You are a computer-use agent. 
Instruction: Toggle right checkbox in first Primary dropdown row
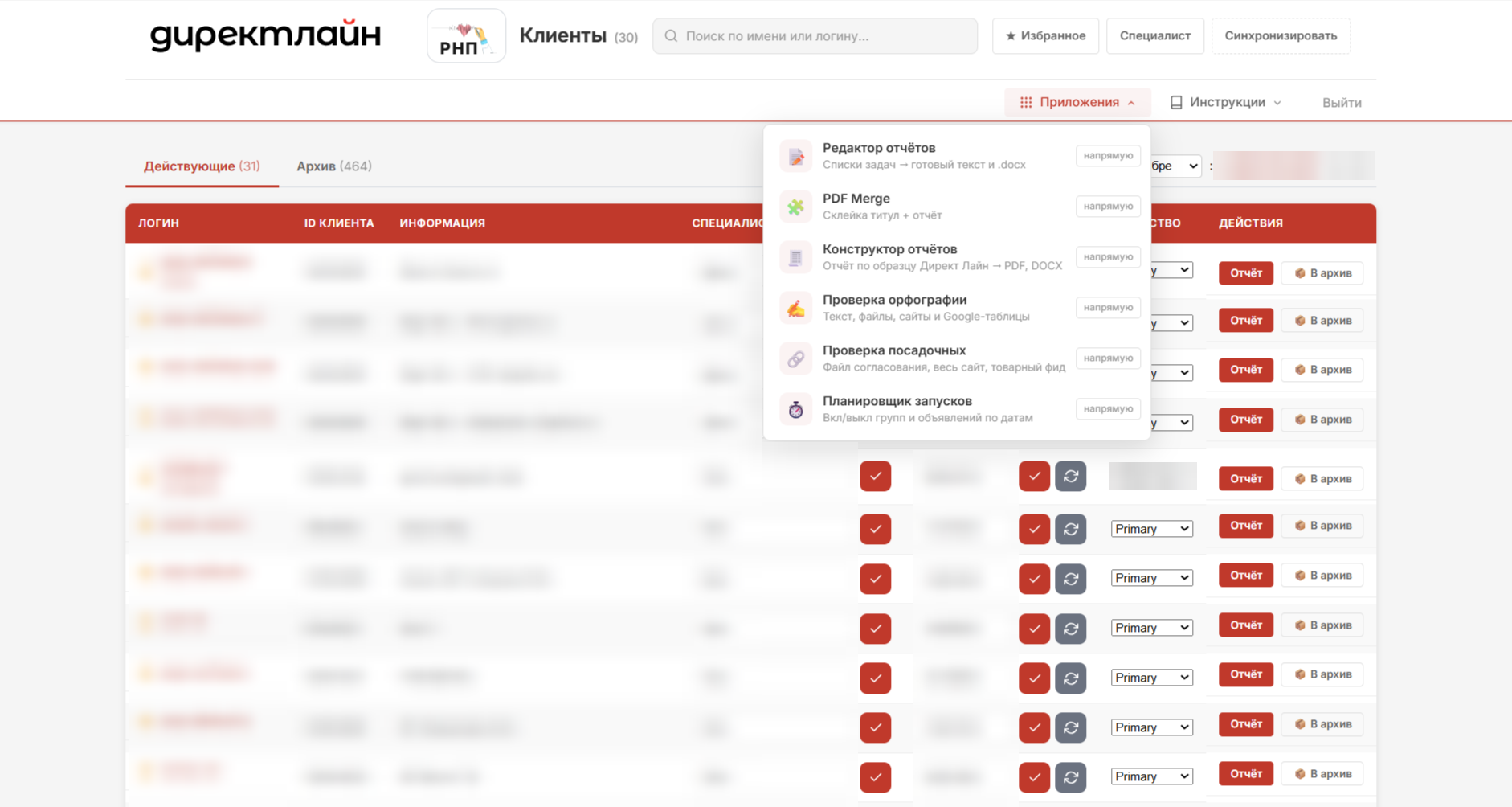coord(1034,529)
